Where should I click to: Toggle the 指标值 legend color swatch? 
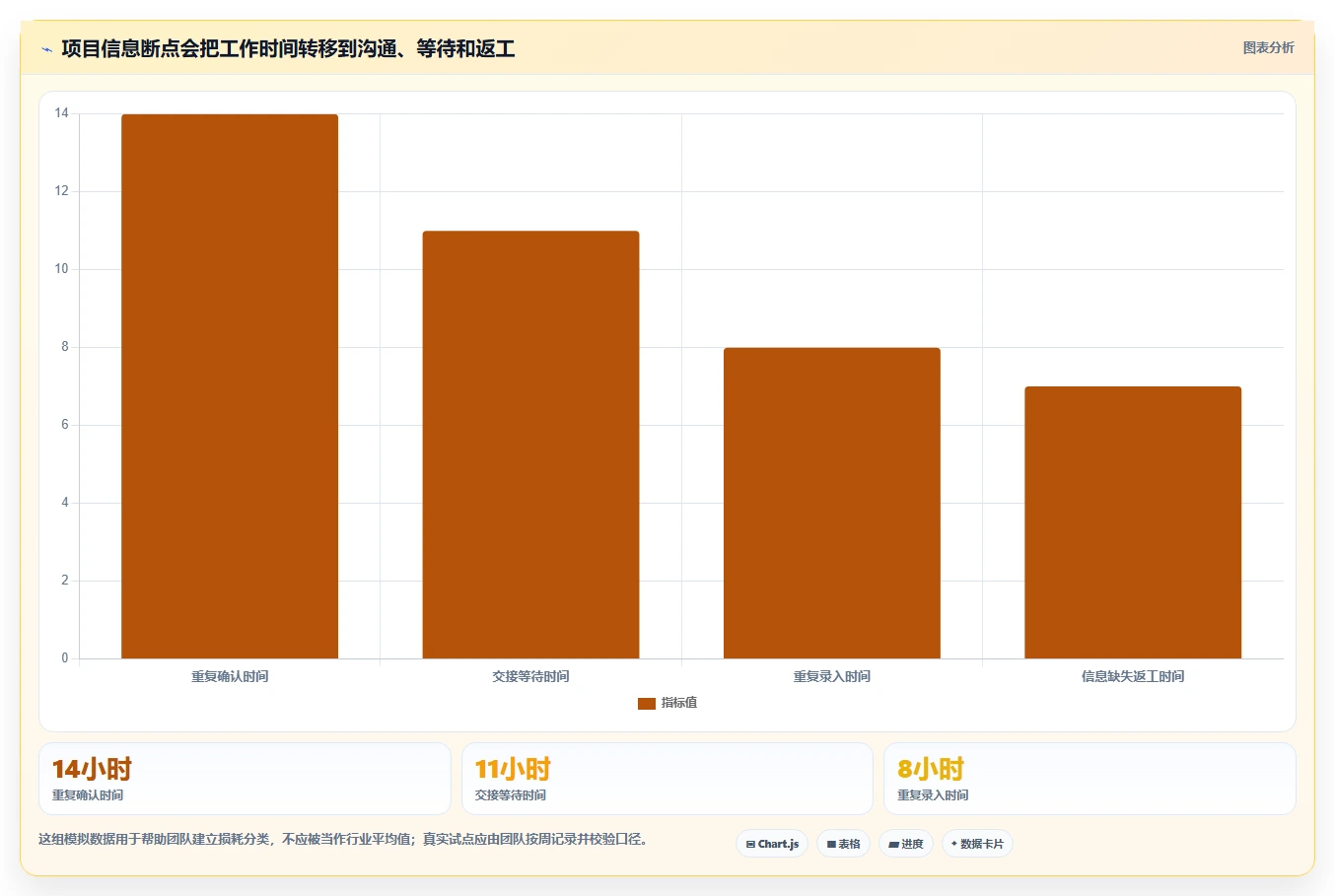[647, 703]
